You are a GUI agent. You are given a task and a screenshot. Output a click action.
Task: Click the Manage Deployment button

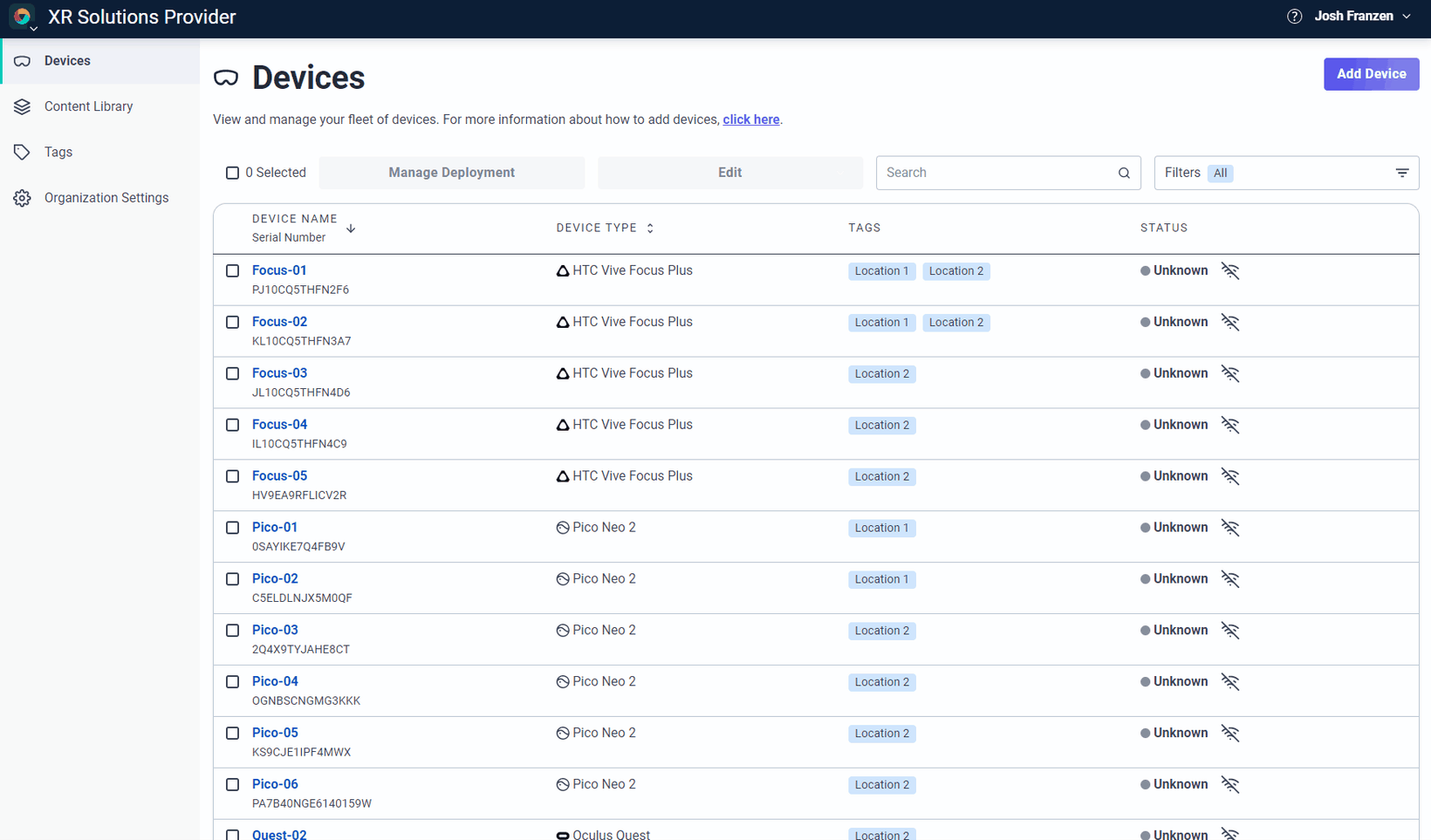(451, 173)
